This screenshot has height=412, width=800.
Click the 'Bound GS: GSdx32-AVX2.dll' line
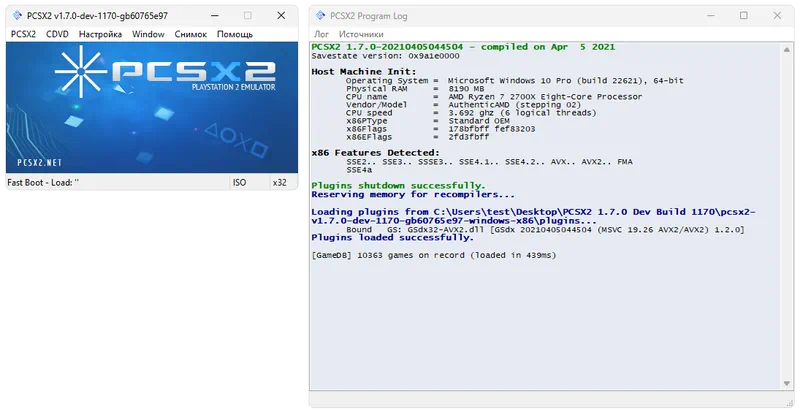point(545,229)
